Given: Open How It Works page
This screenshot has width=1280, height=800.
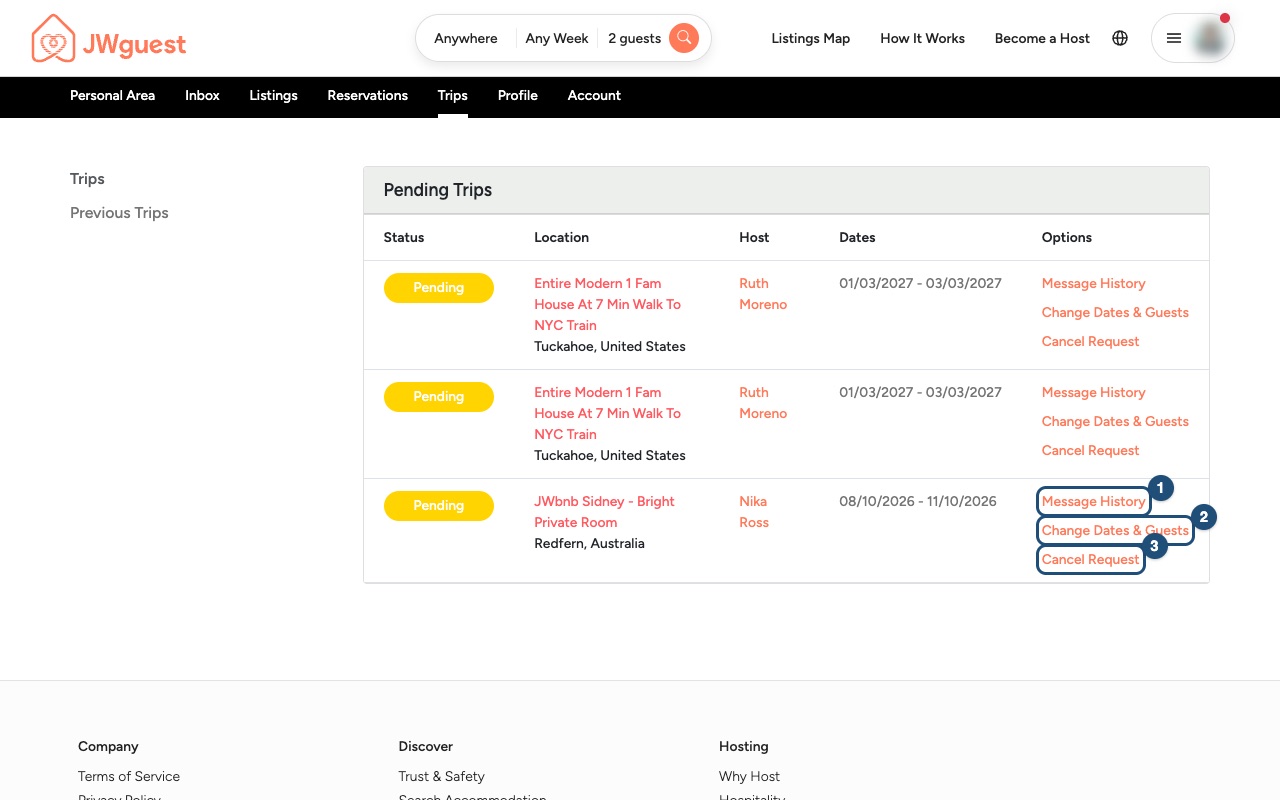Looking at the screenshot, I should pyautogui.click(x=922, y=38).
